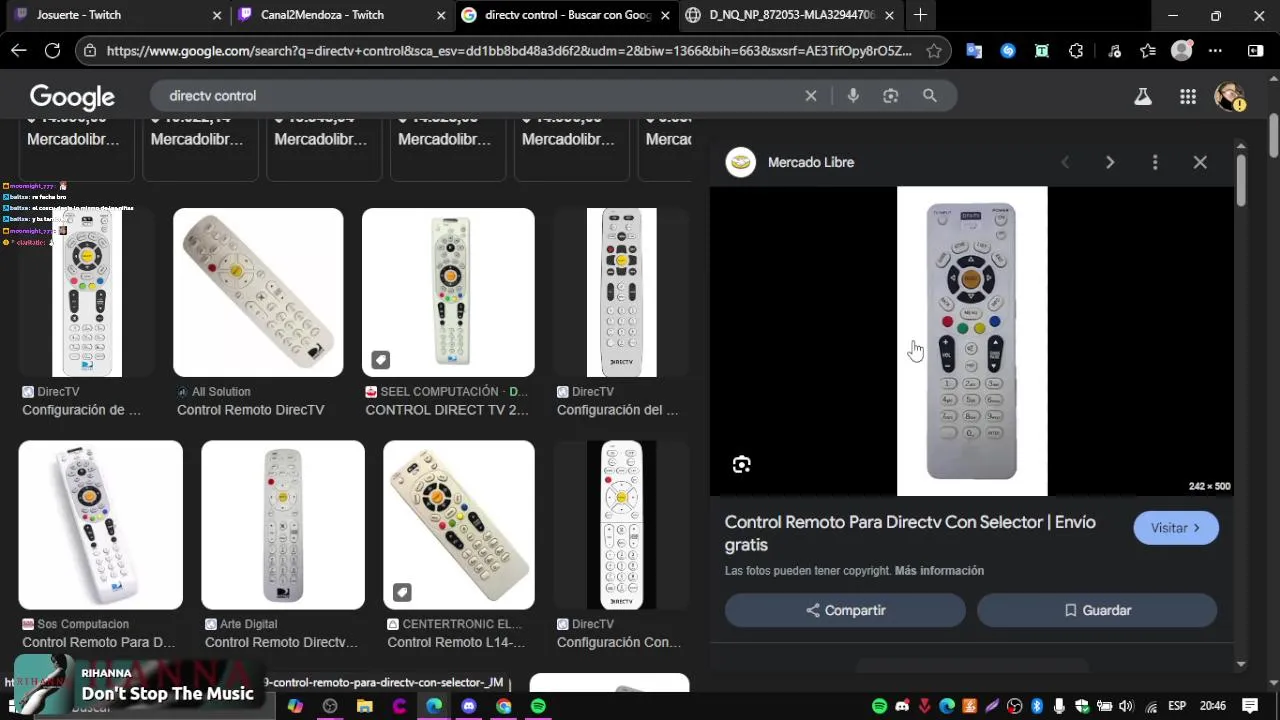Open the DirecTV Configuración de thumbnail
This screenshot has width=1280, height=720.
(87, 293)
